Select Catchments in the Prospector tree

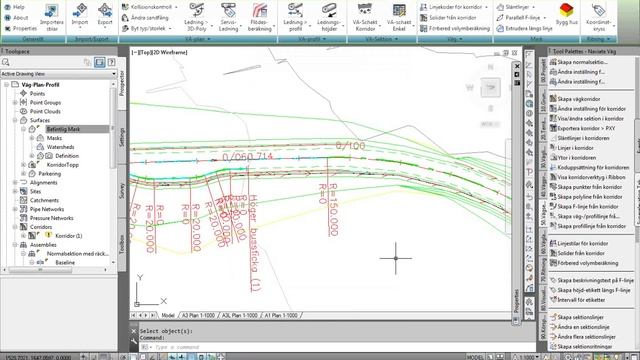pos(44,200)
